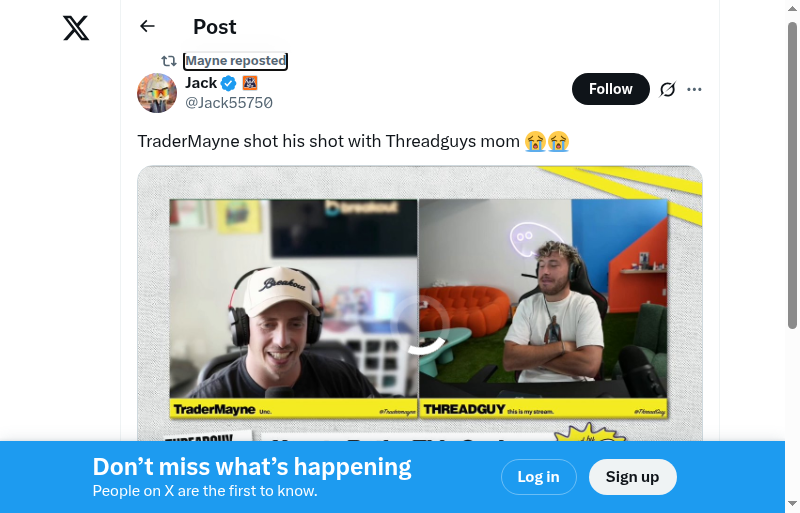Click the Sign up button
The image size is (800, 513).
(633, 477)
